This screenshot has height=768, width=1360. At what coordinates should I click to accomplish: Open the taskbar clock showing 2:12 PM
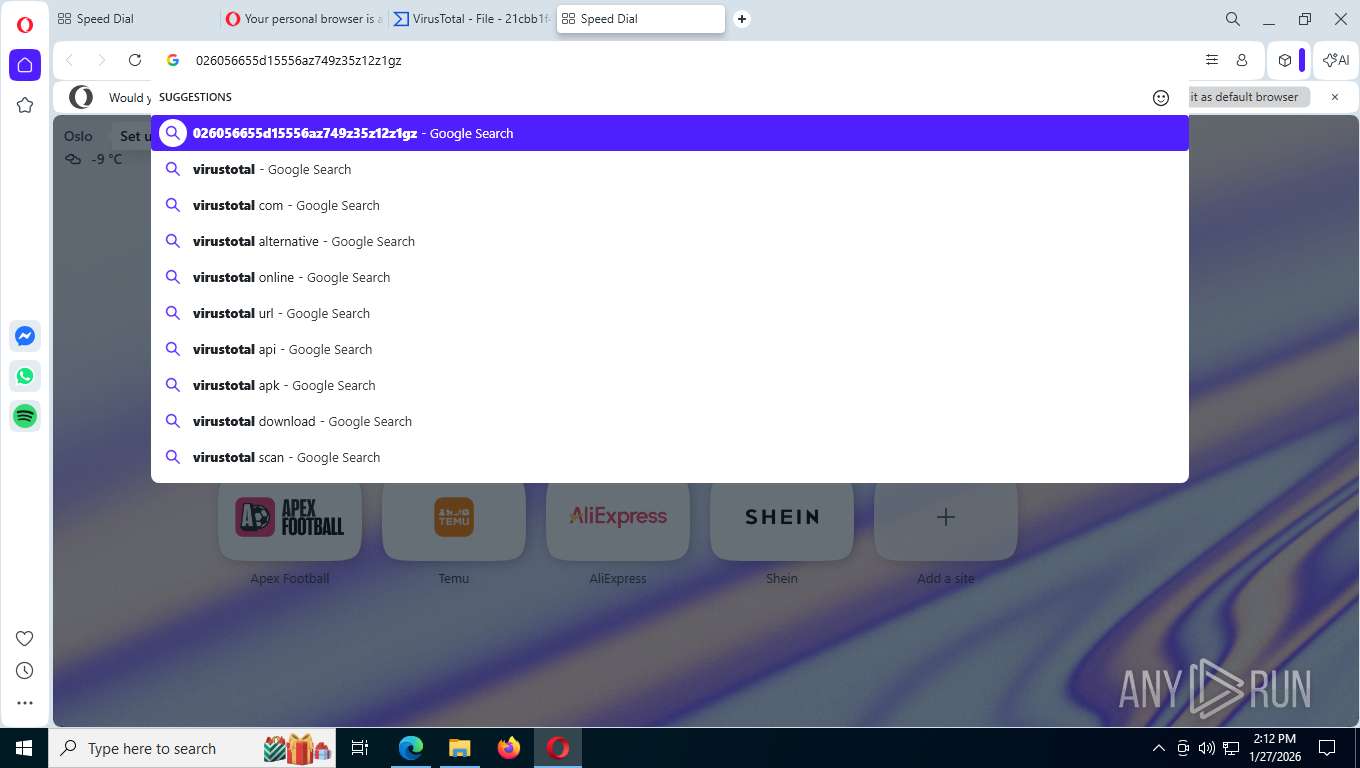point(1274,748)
